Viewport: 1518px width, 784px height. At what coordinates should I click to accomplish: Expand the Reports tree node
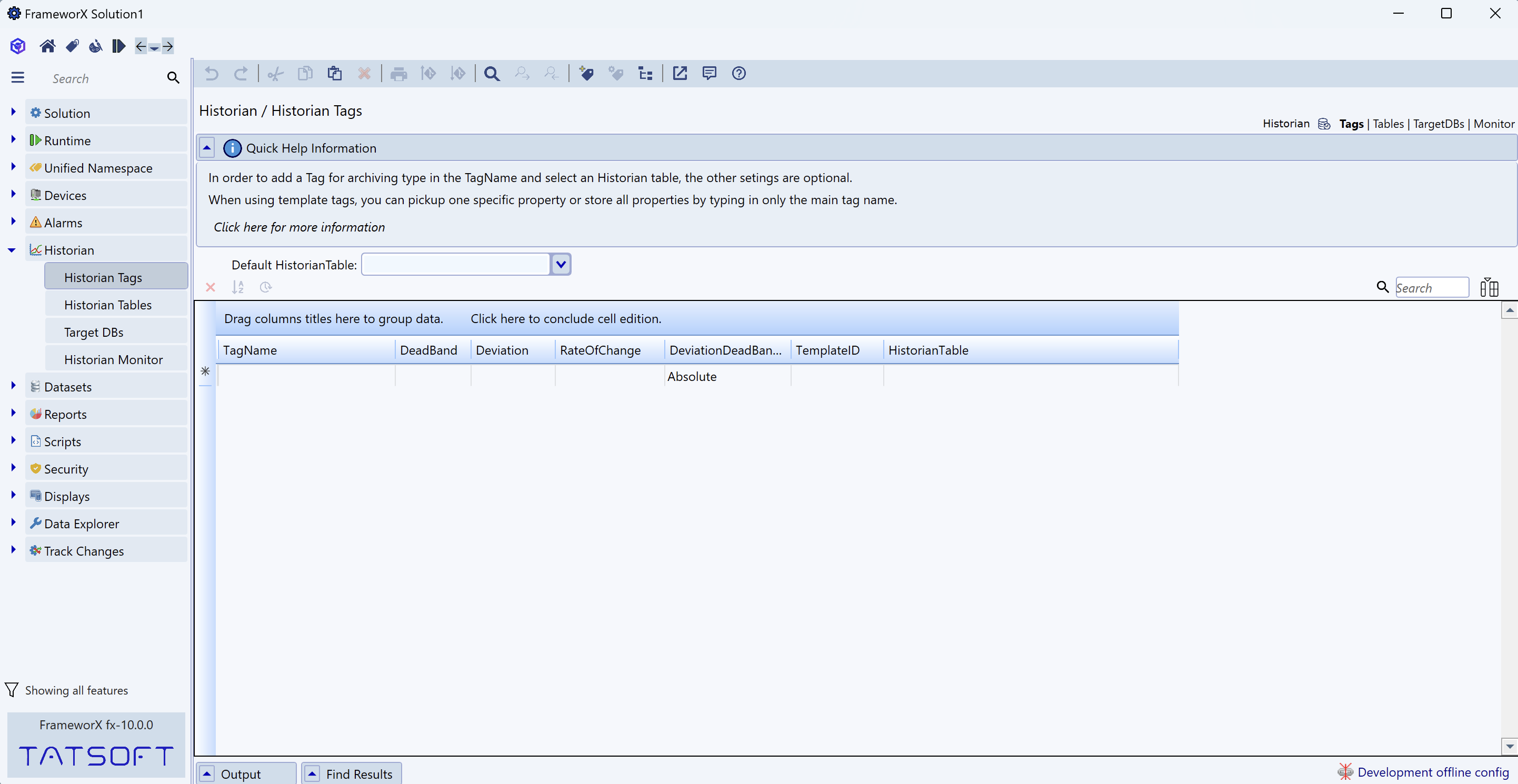[14, 413]
